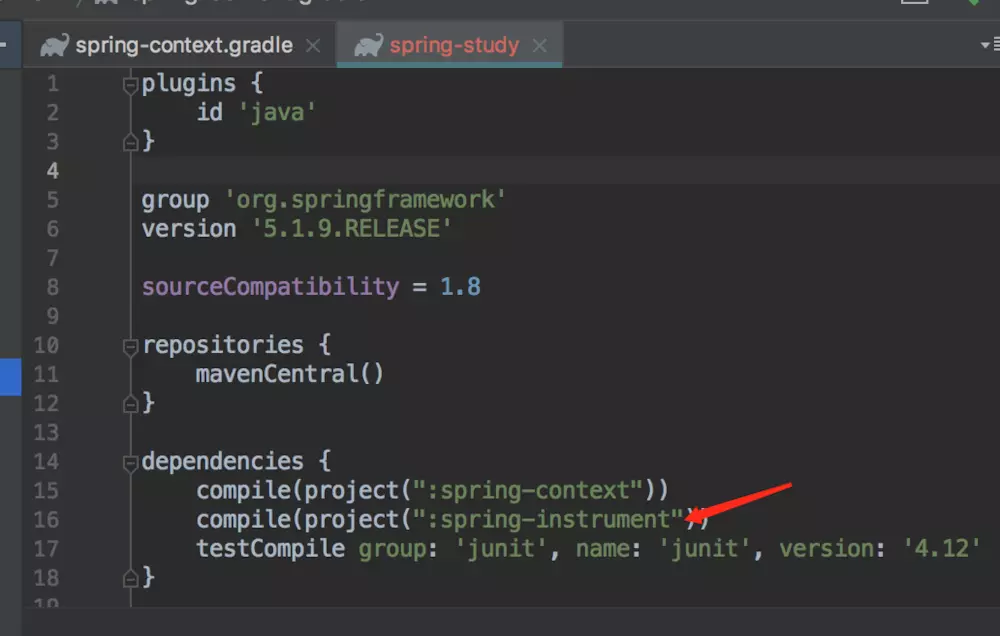Close the spring-study tab
Viewport: 1000px width, 636px height.
coord(540,46)
